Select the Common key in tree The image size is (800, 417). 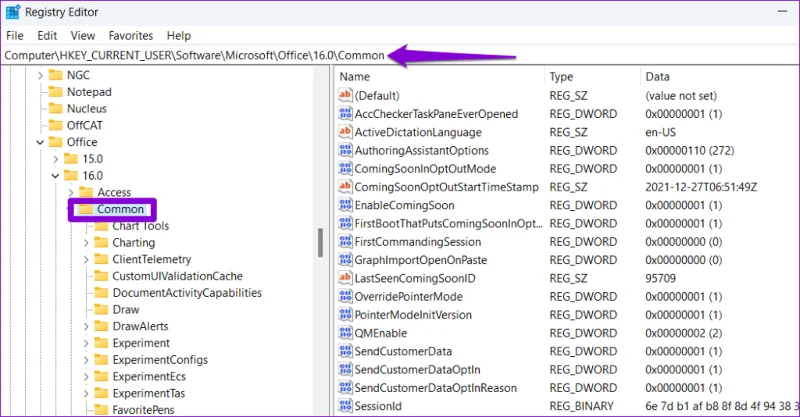coord(120,209)
